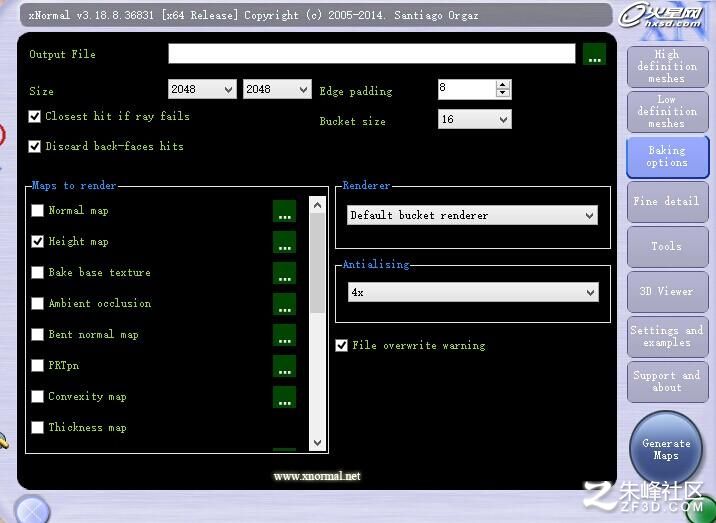Screen dimensions: 716x523
Task: Decrease Edge padding with down arrow
Action: tap(503, 93)
